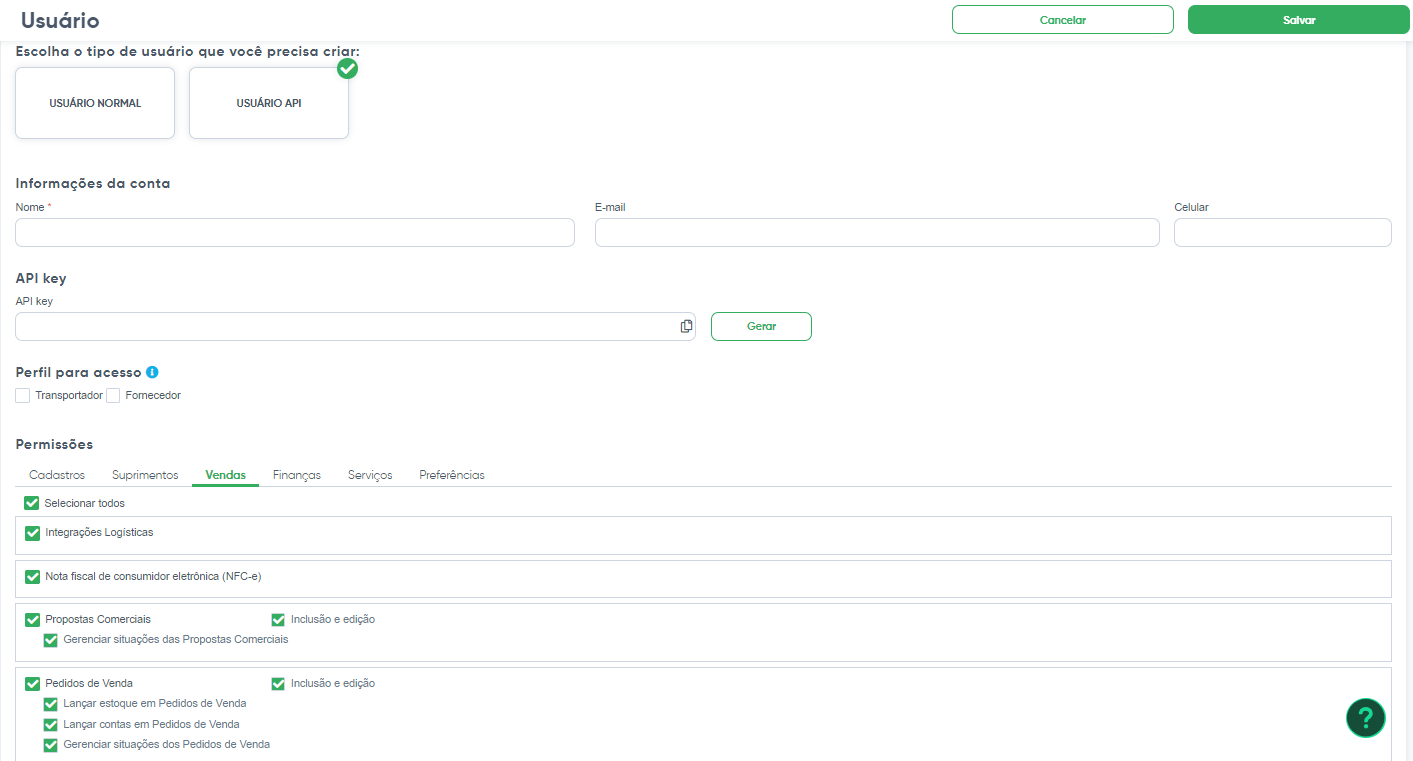This screenshot has width=1413, height=761.
Task: Click the copy API key icon
Action: pos(686,327)
